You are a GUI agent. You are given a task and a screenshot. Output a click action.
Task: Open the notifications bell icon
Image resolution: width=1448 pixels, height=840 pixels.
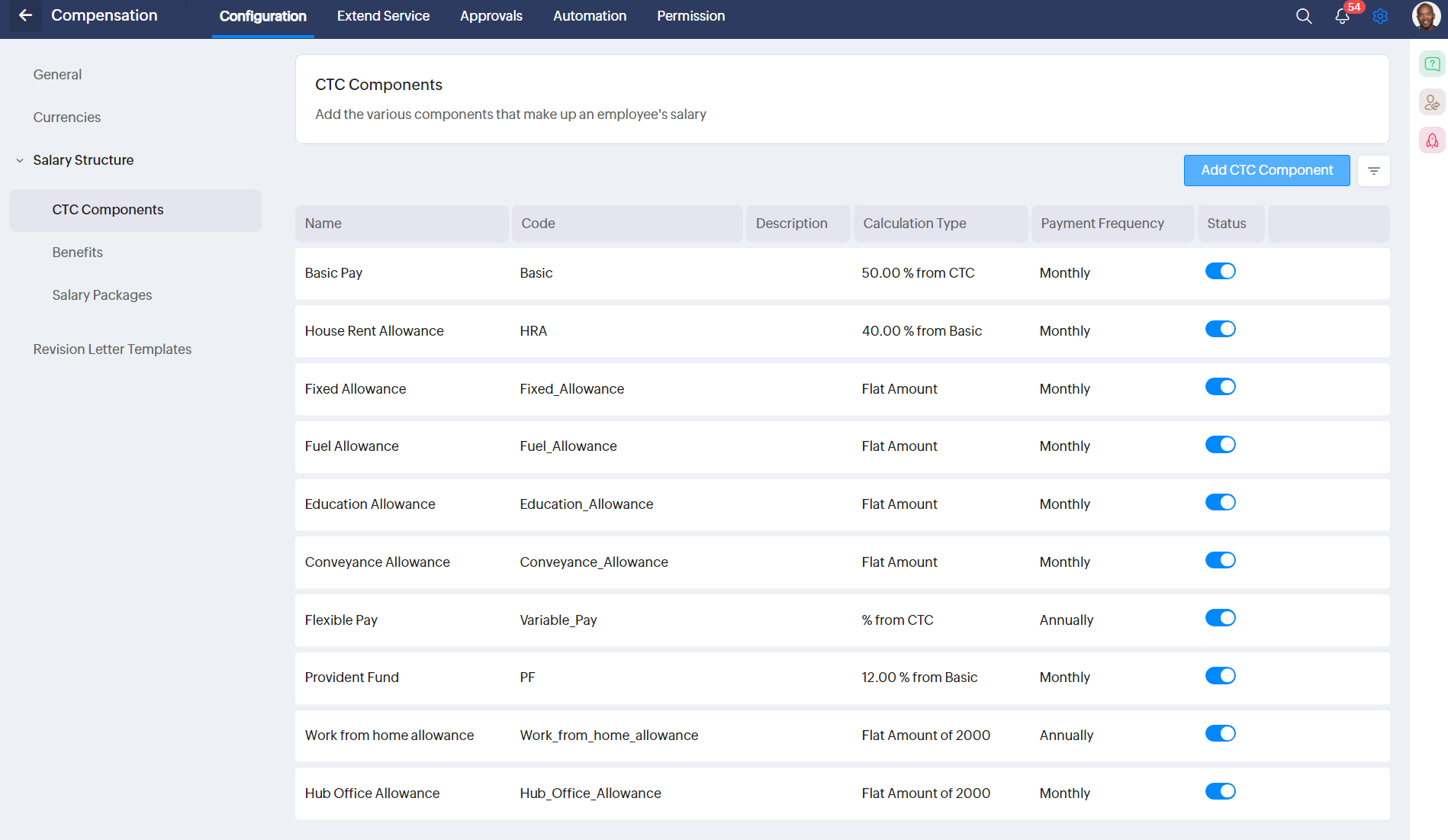[x=1342, y=16]
